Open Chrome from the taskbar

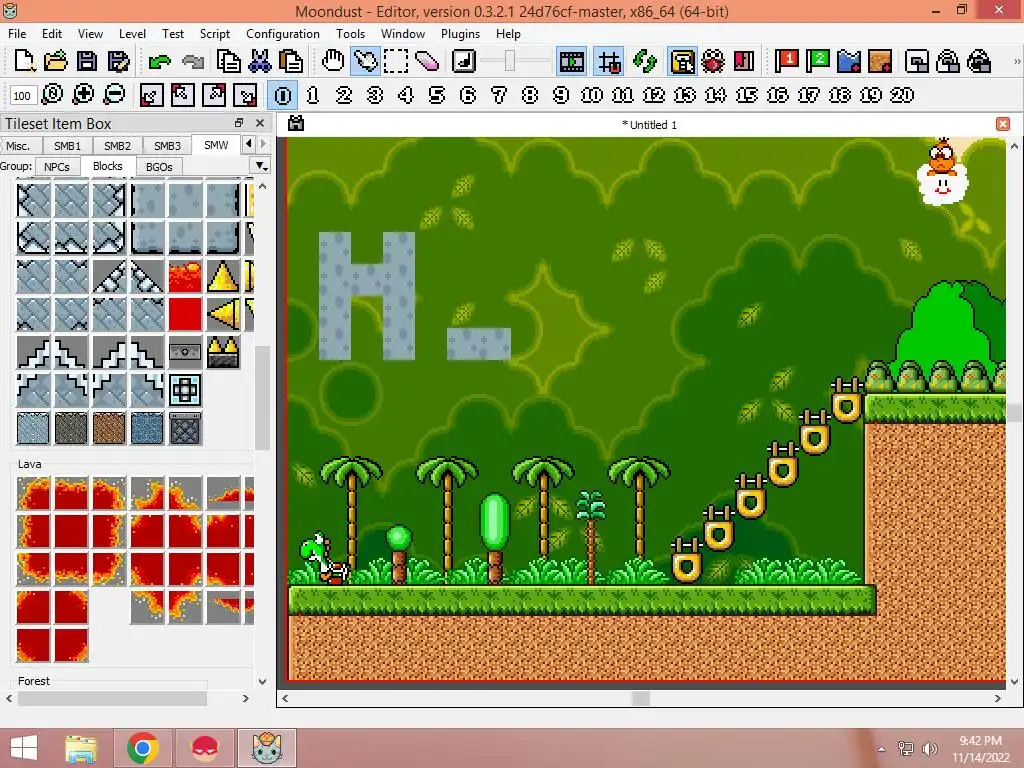[x=142, y=748]
